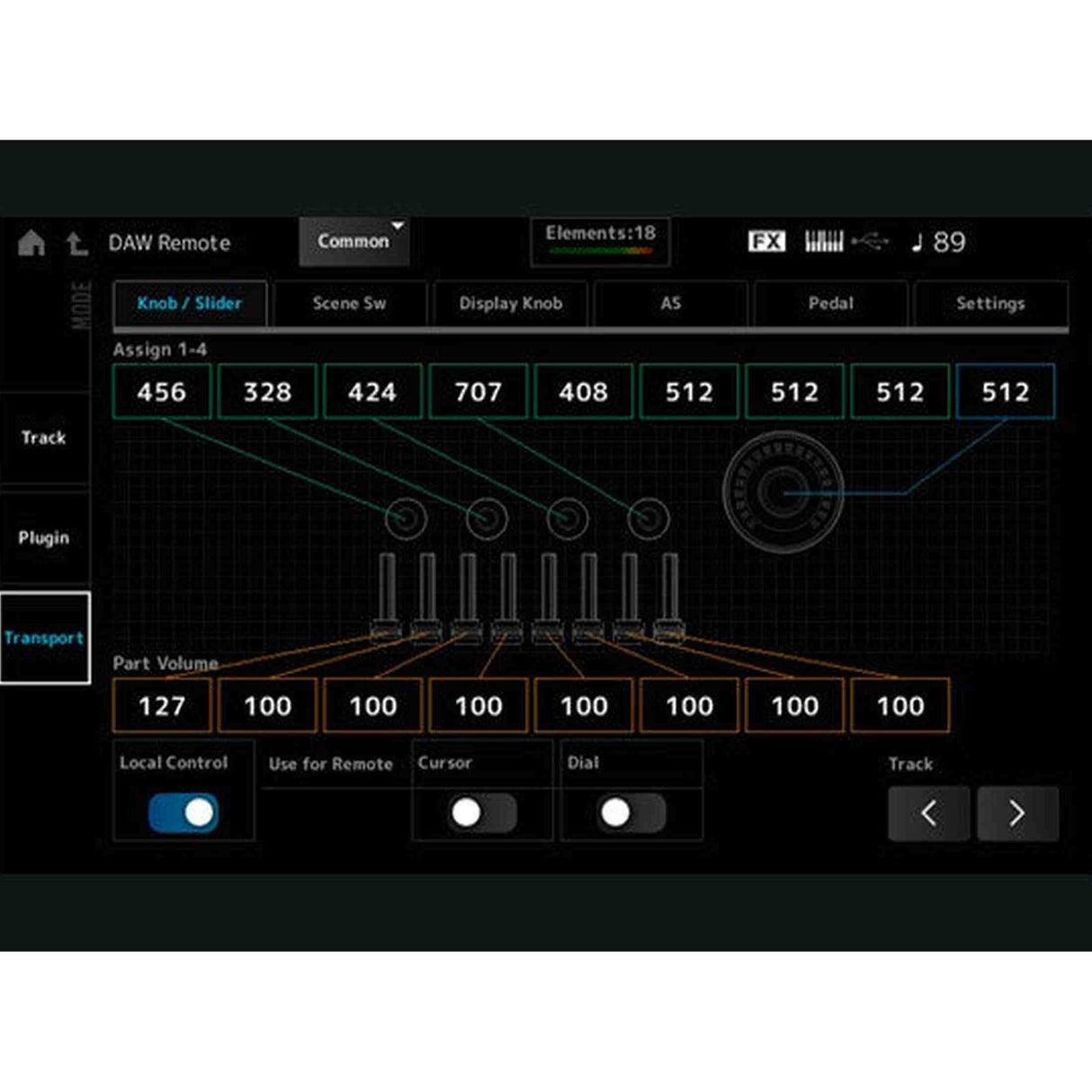
Task: Disable the Local Control switch
Action: (x=183, y=813)
